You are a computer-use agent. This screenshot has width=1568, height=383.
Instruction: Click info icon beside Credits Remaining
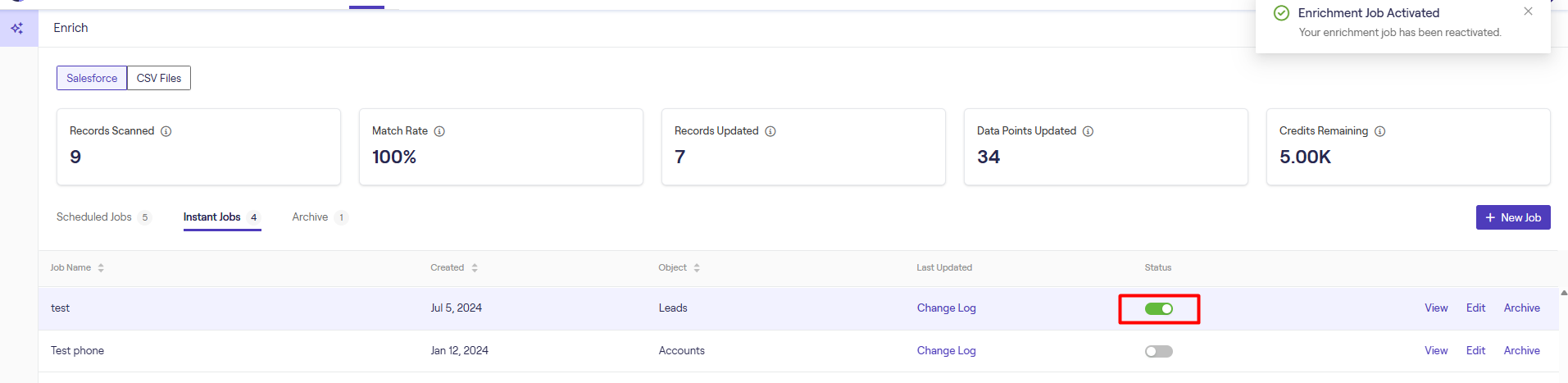point(1380,131)
